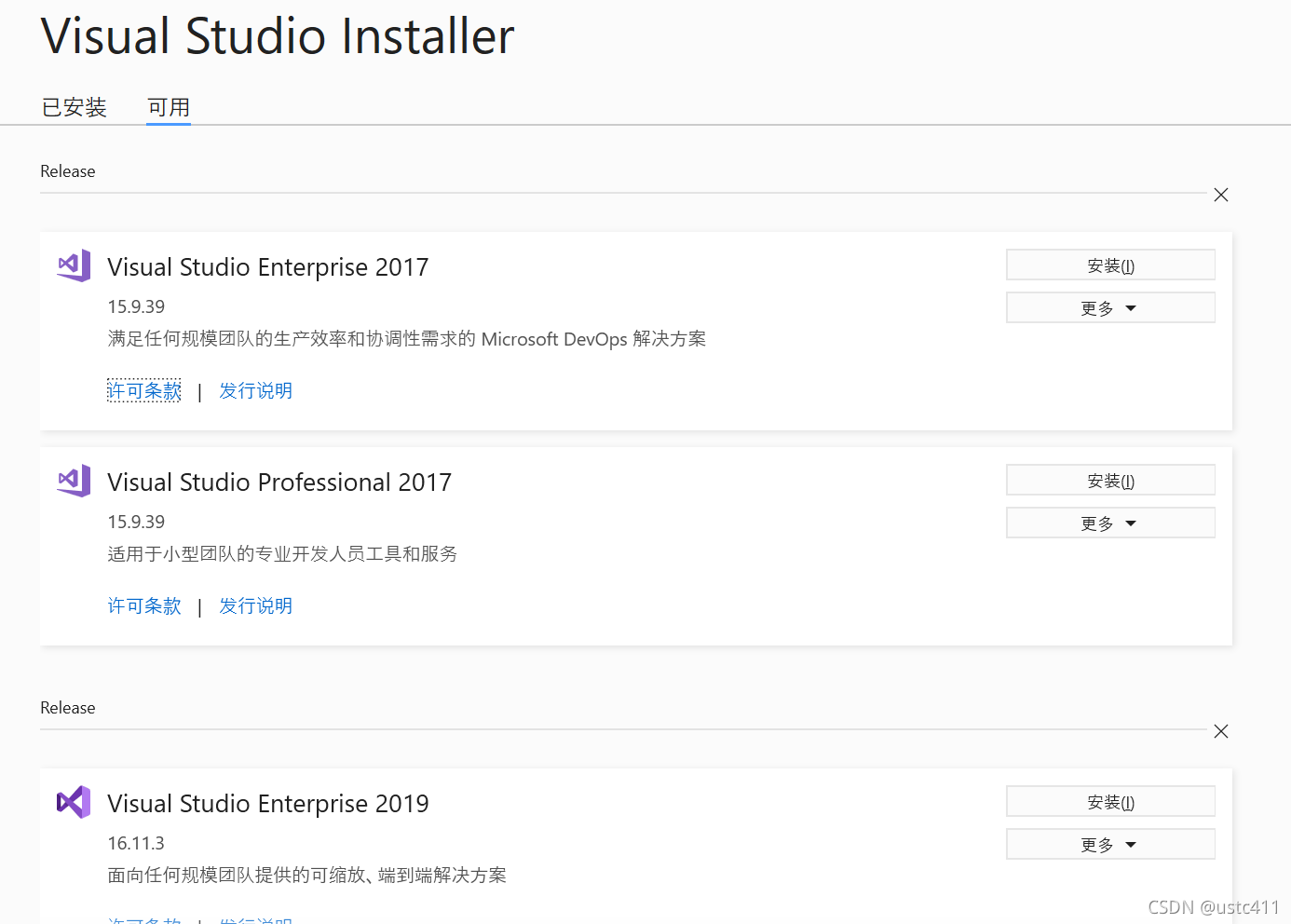The width and height of the screenshot is (1291, 924).
Task: Click version 15.9.39 under Professional 2017
Action: click(136, 522)
